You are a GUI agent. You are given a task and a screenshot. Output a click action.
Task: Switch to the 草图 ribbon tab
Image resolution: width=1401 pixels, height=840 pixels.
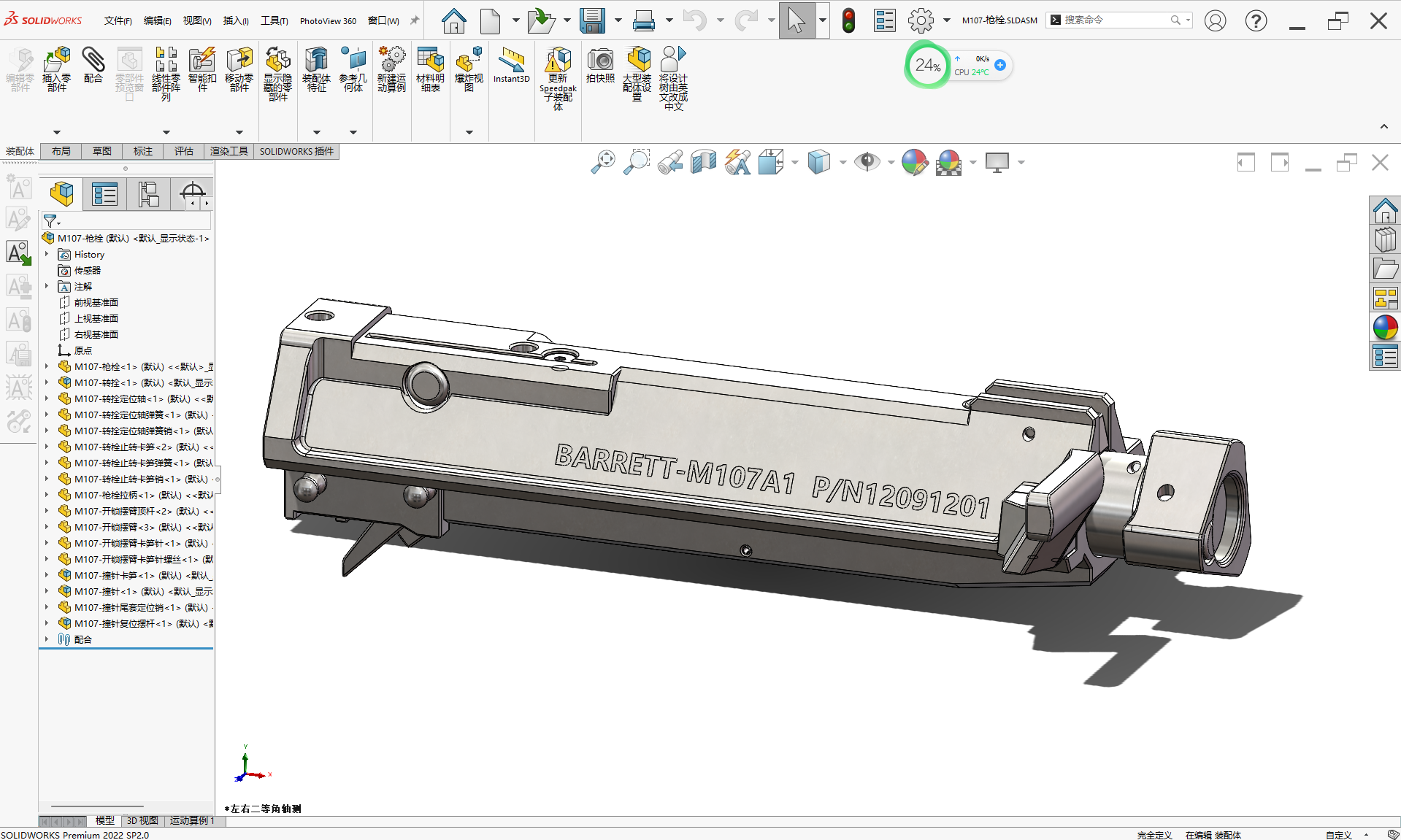(x=102, y=151)
